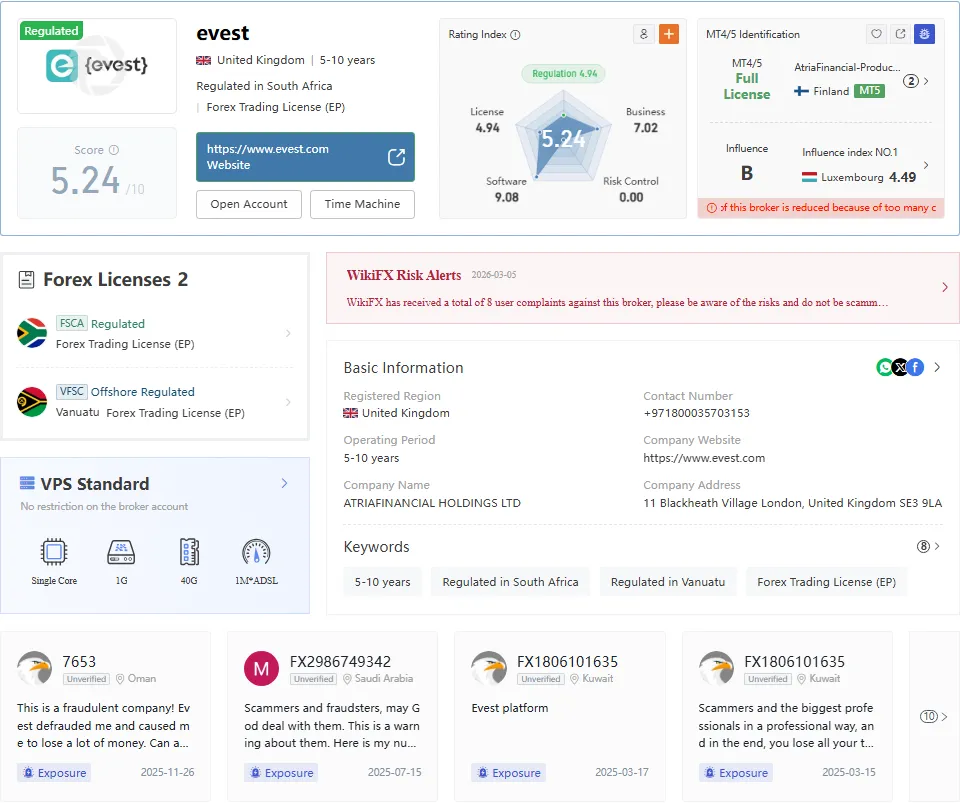Click the WhatsApp contact icon

[x=885, y=367]
